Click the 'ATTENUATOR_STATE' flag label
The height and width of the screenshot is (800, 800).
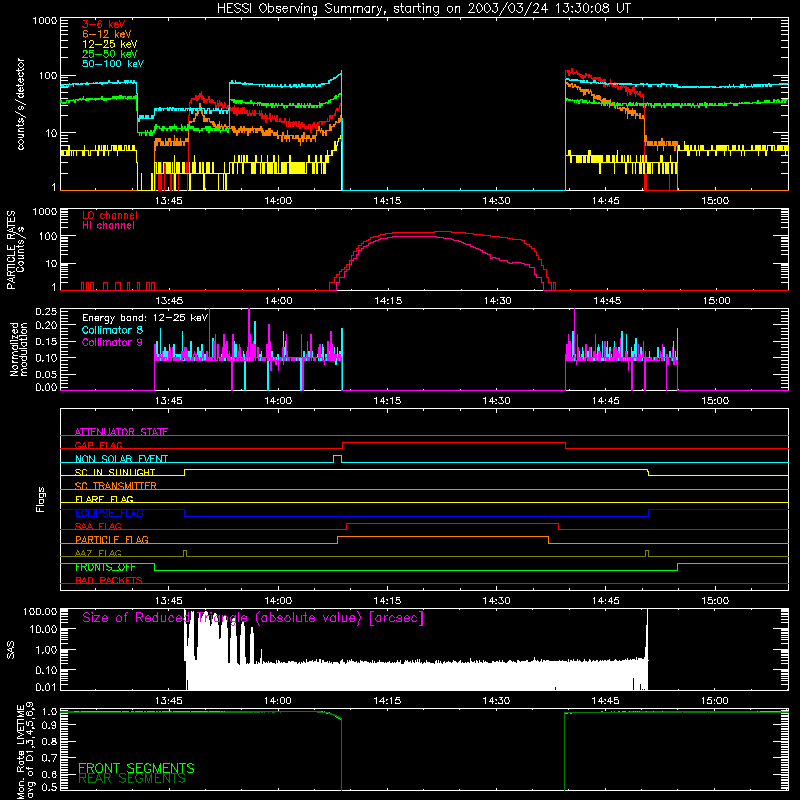[x=121, y=432]
